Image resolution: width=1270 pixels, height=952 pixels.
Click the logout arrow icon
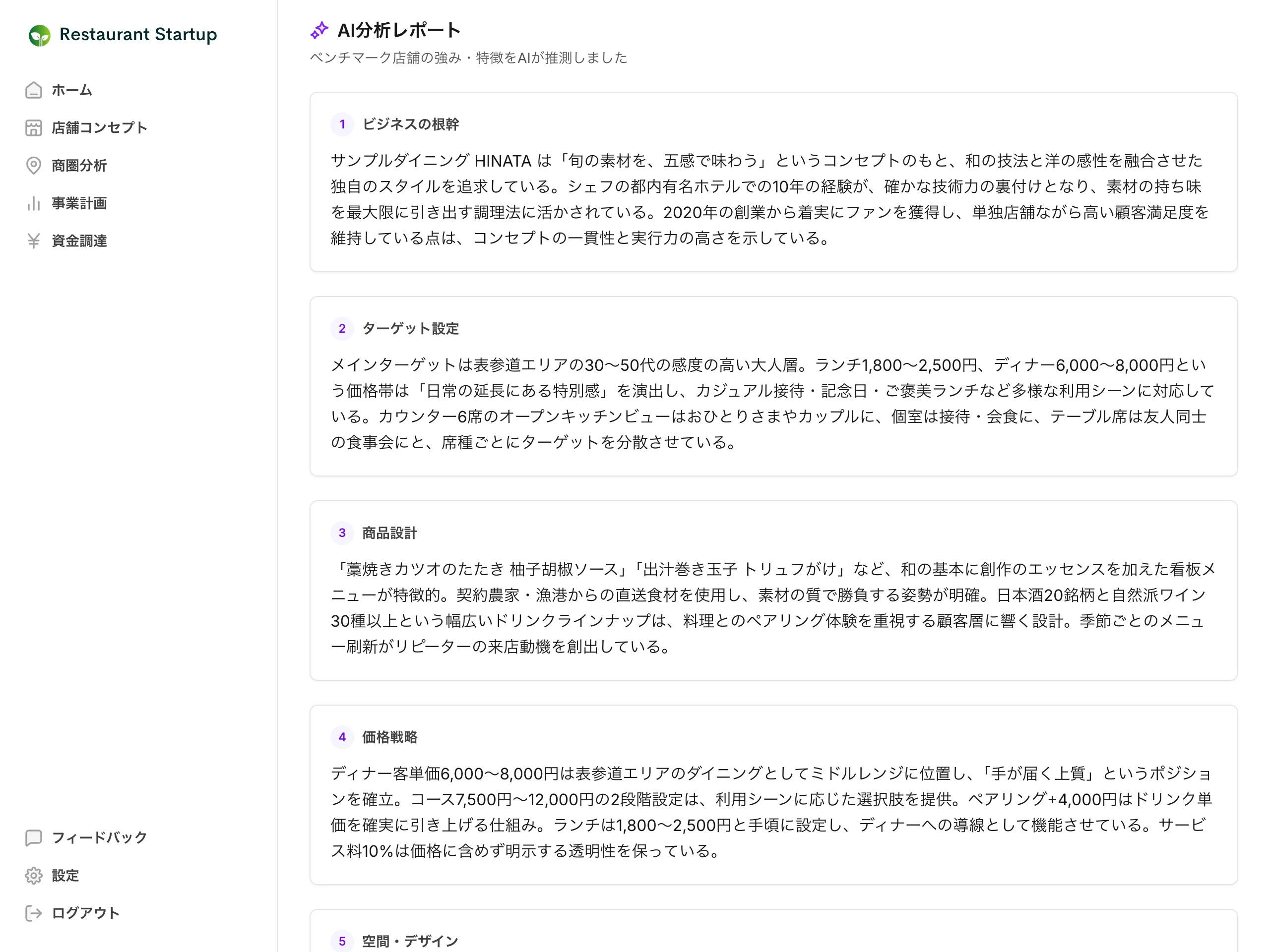(x=34, y=913)
